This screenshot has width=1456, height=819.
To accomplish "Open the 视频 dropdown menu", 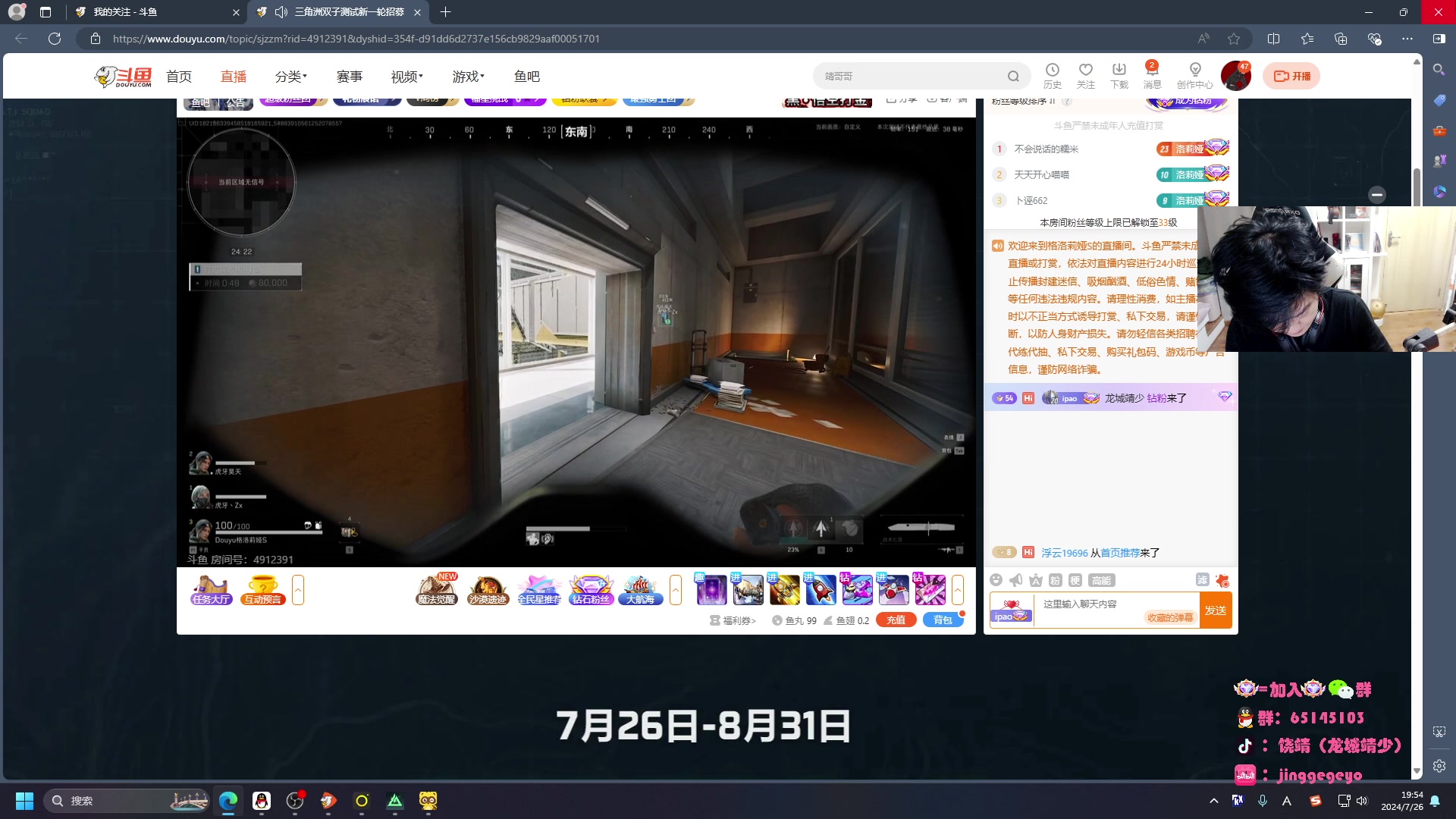I will click(x=406, y=77).
